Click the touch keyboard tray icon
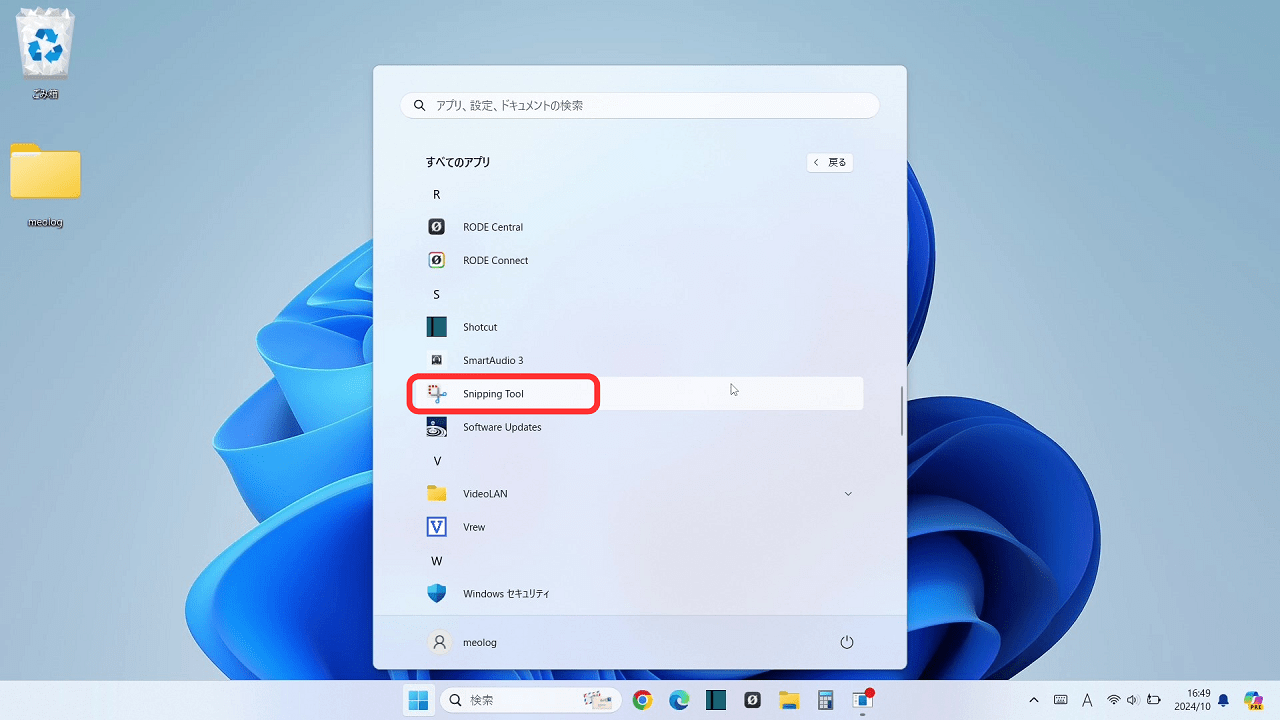The height and width of the screenshot is (720, 1280). click(1061, 700)
